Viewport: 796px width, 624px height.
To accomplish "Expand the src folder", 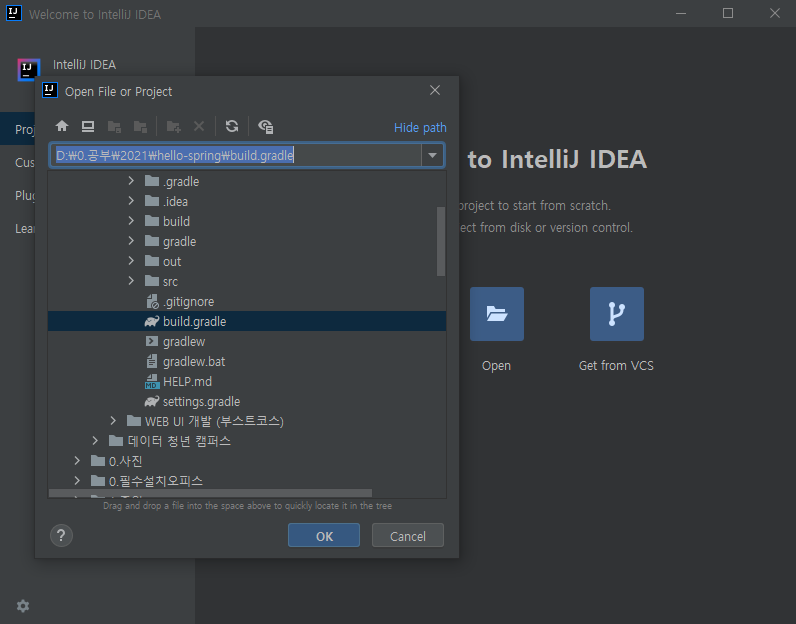I will pyautogui.click(x=131, y=281).
